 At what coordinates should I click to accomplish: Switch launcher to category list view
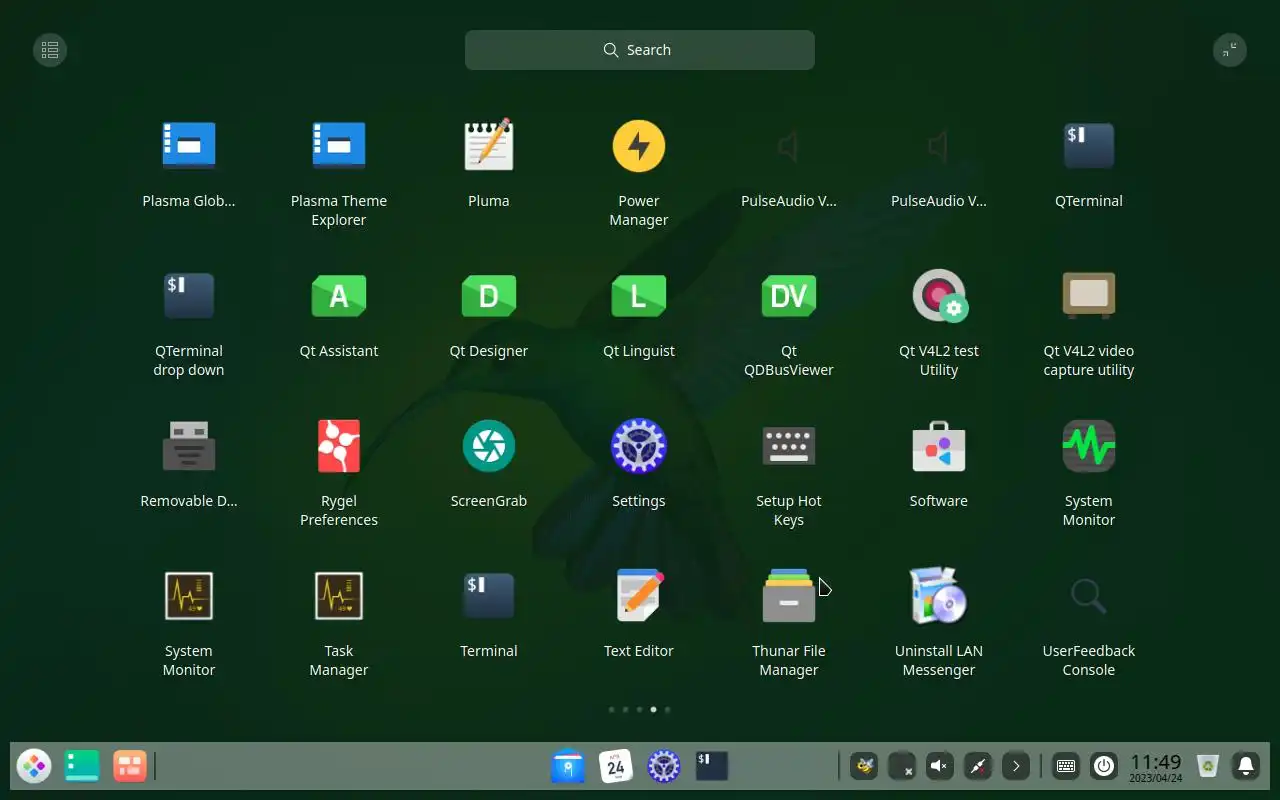(50, 50)
